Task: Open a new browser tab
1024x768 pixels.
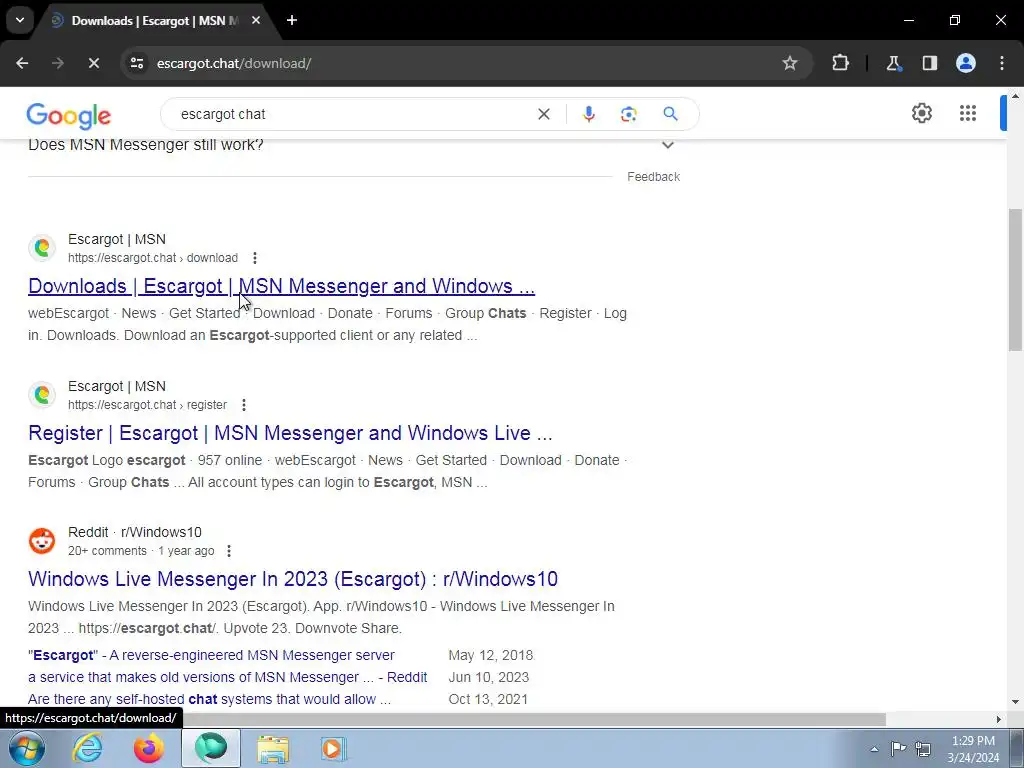Action: [x=292, y=21]
